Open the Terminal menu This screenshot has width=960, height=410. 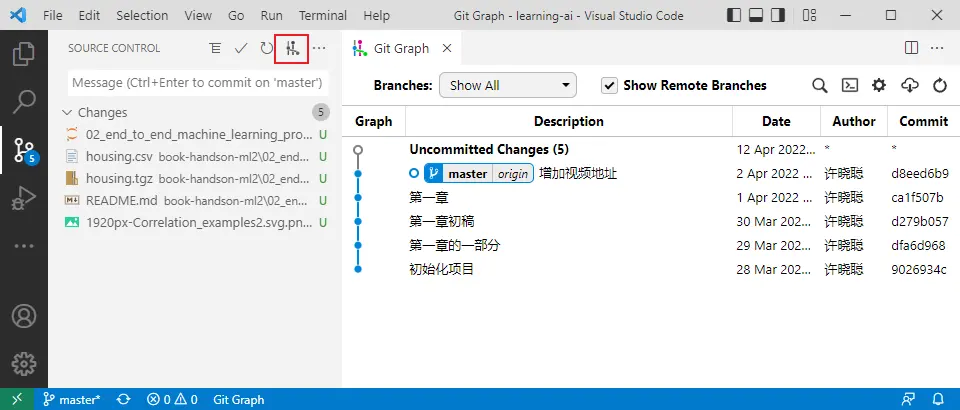[x=323, y=16]
